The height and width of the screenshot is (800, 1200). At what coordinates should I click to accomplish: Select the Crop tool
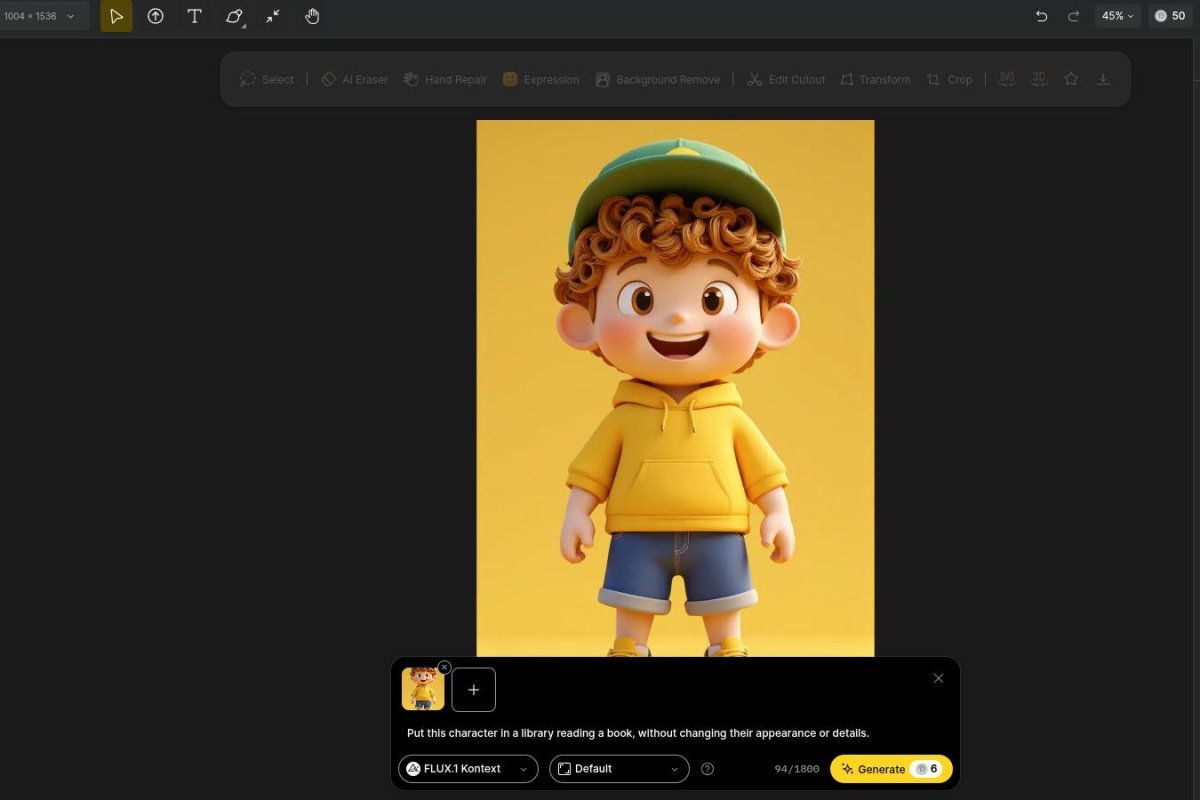(948, 79)
